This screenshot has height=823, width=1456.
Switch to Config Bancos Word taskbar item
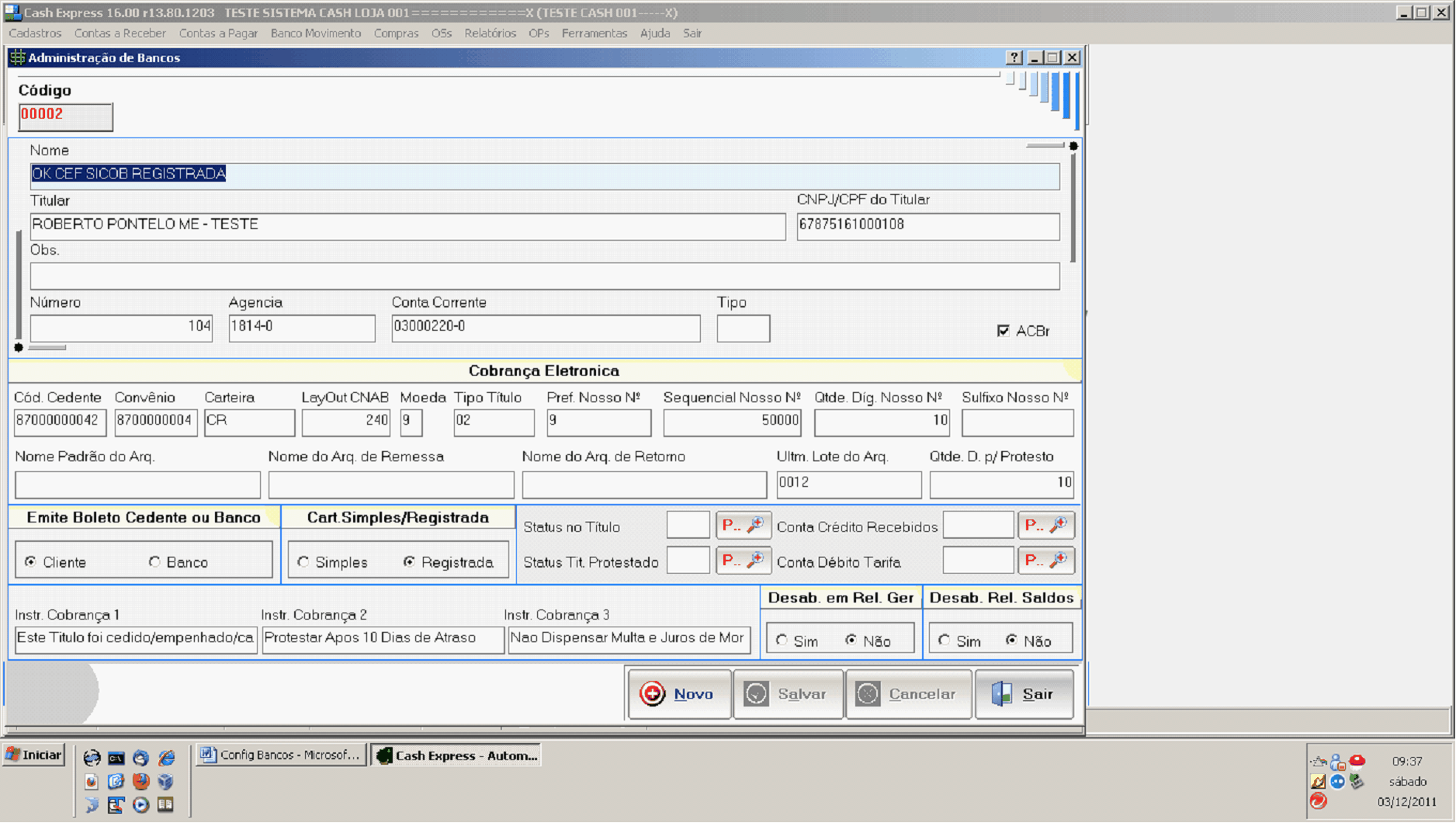tap(281, 755)
